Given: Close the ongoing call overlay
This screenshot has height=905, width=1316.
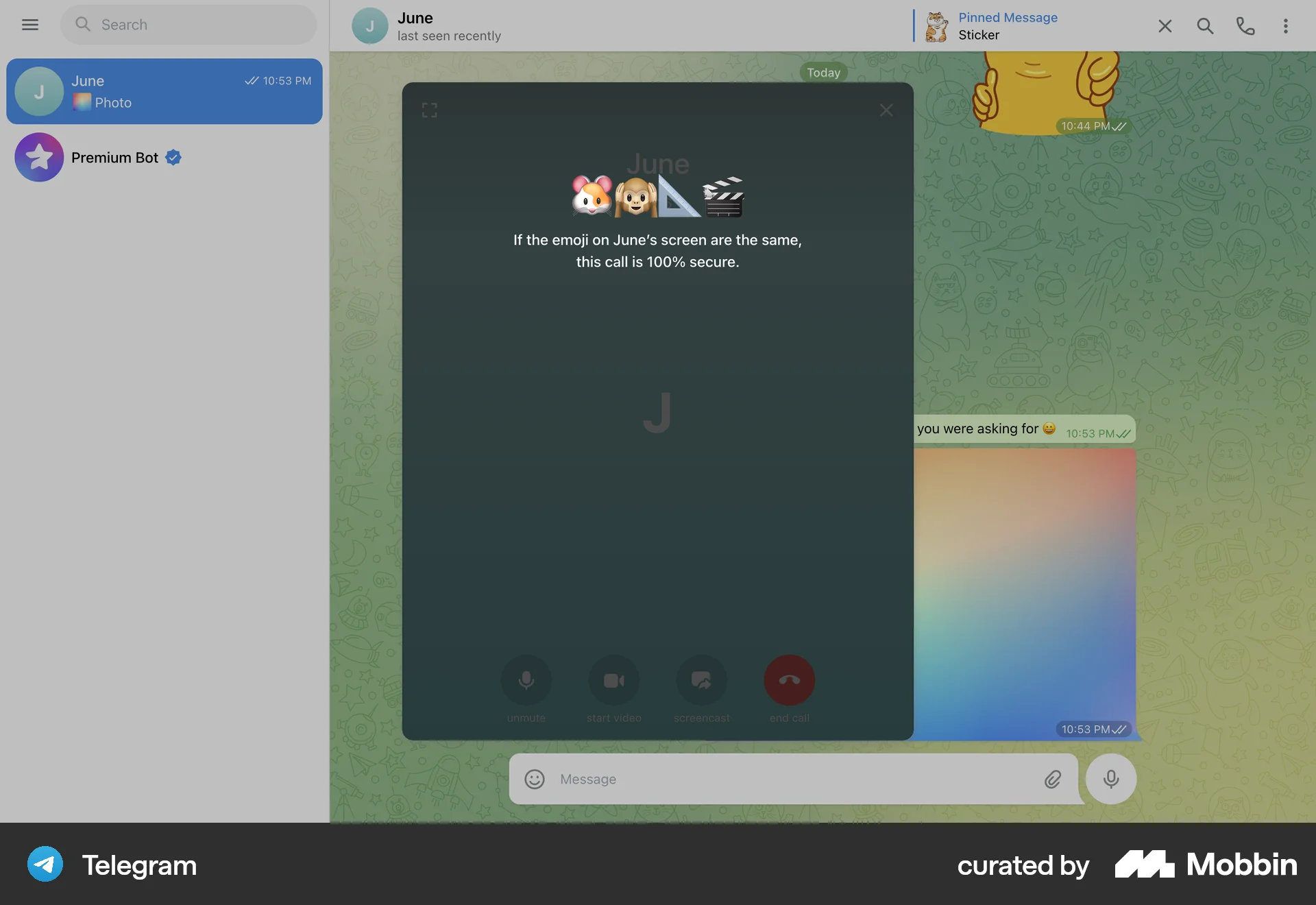Looking at the screenshot, I should tap(886, 110).
